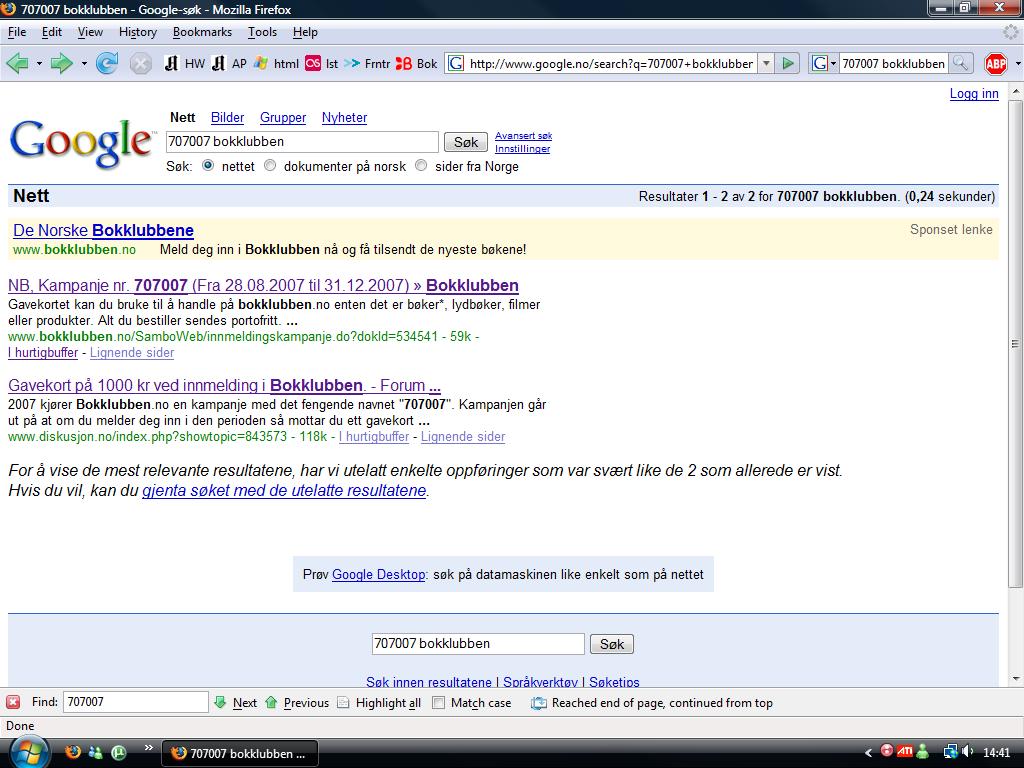Open the File menu
The height and width of the screenshot is (768, 1024).
pyautogui.click(x=17, y=32)
